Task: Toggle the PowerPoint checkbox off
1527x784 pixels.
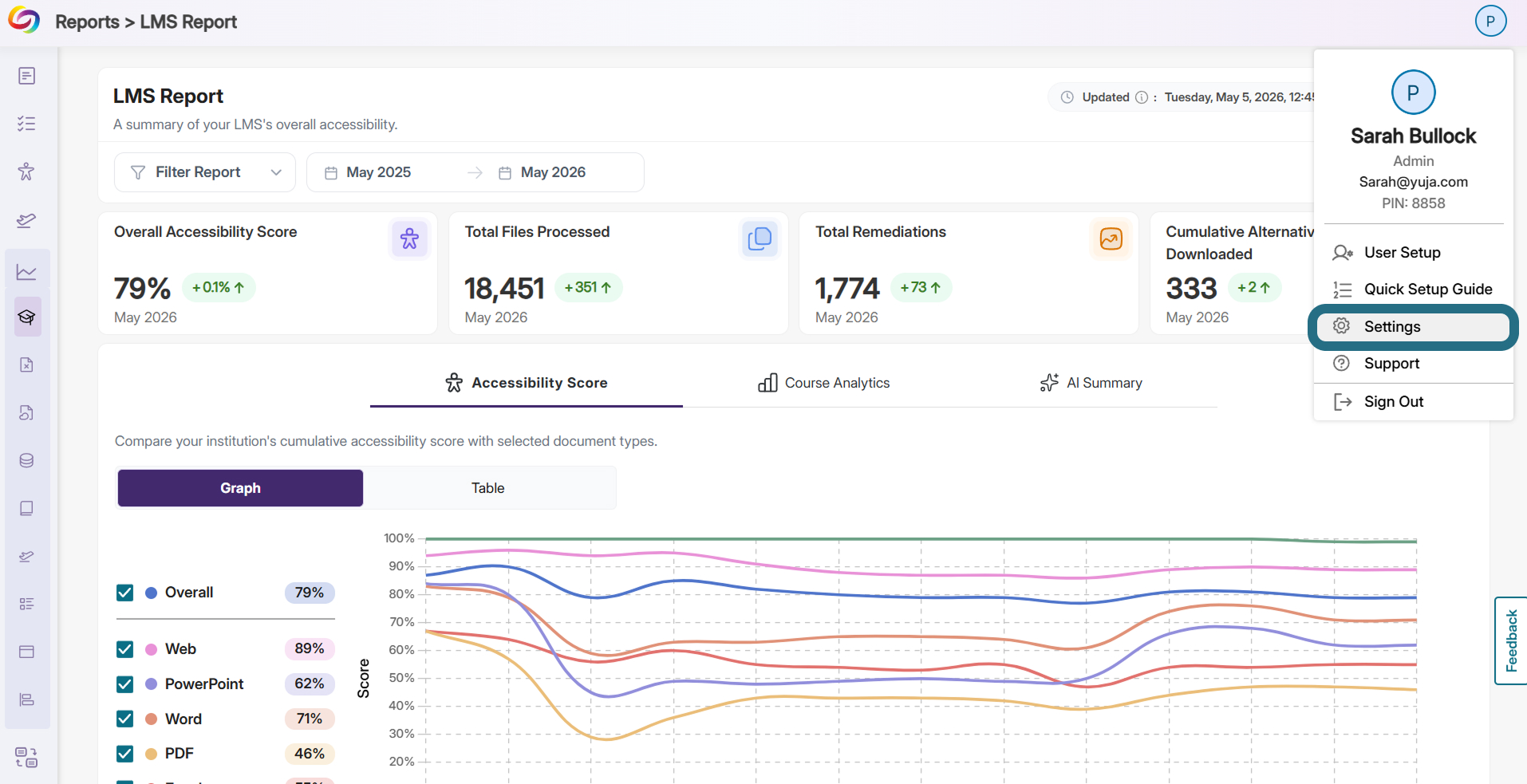Action: pyautogui.click(x=125, y=684)
